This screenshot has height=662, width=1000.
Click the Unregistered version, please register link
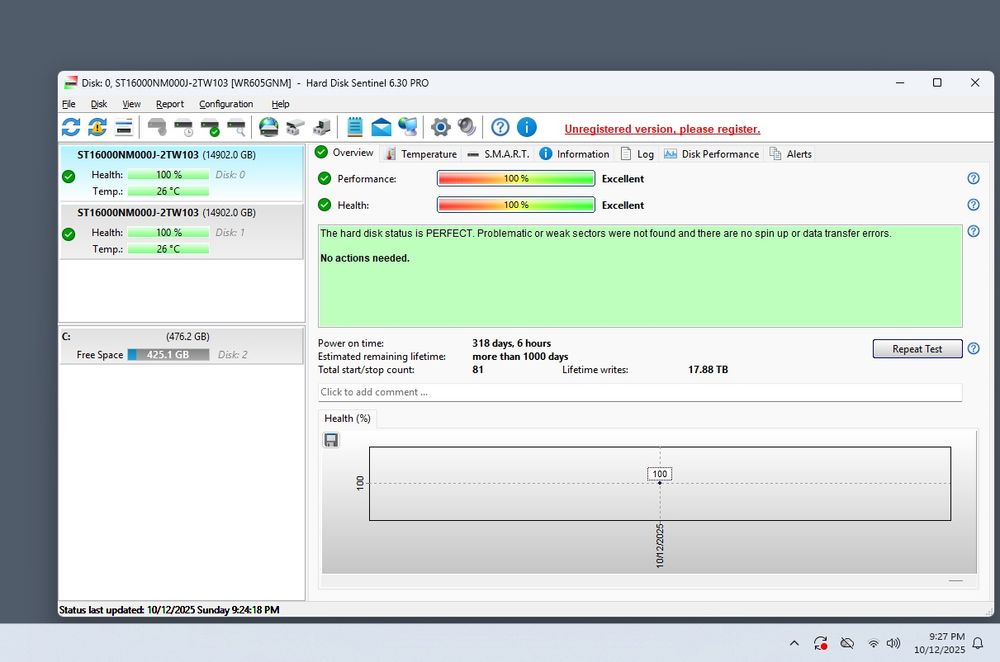click(x=662, y=129)
